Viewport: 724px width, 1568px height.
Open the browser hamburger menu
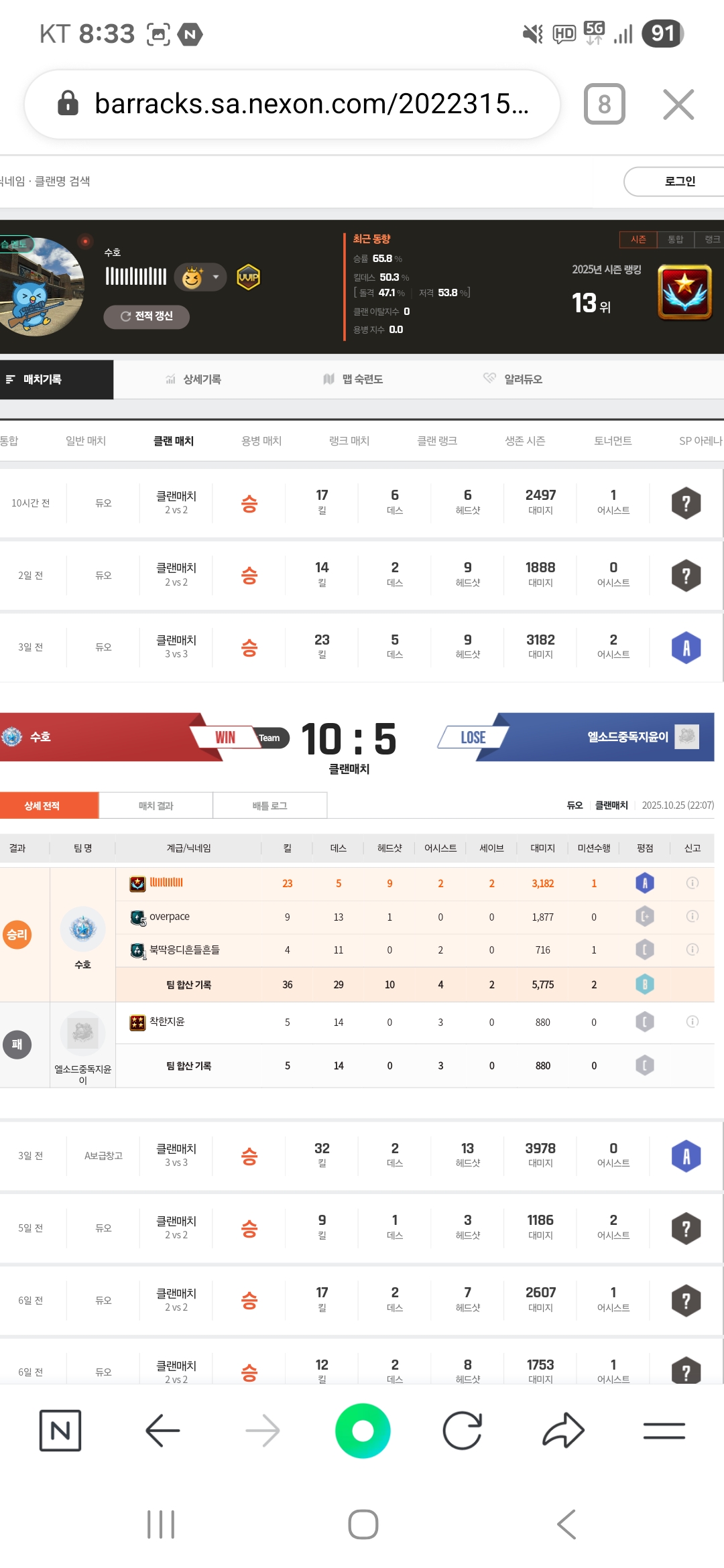(664, 1431)
